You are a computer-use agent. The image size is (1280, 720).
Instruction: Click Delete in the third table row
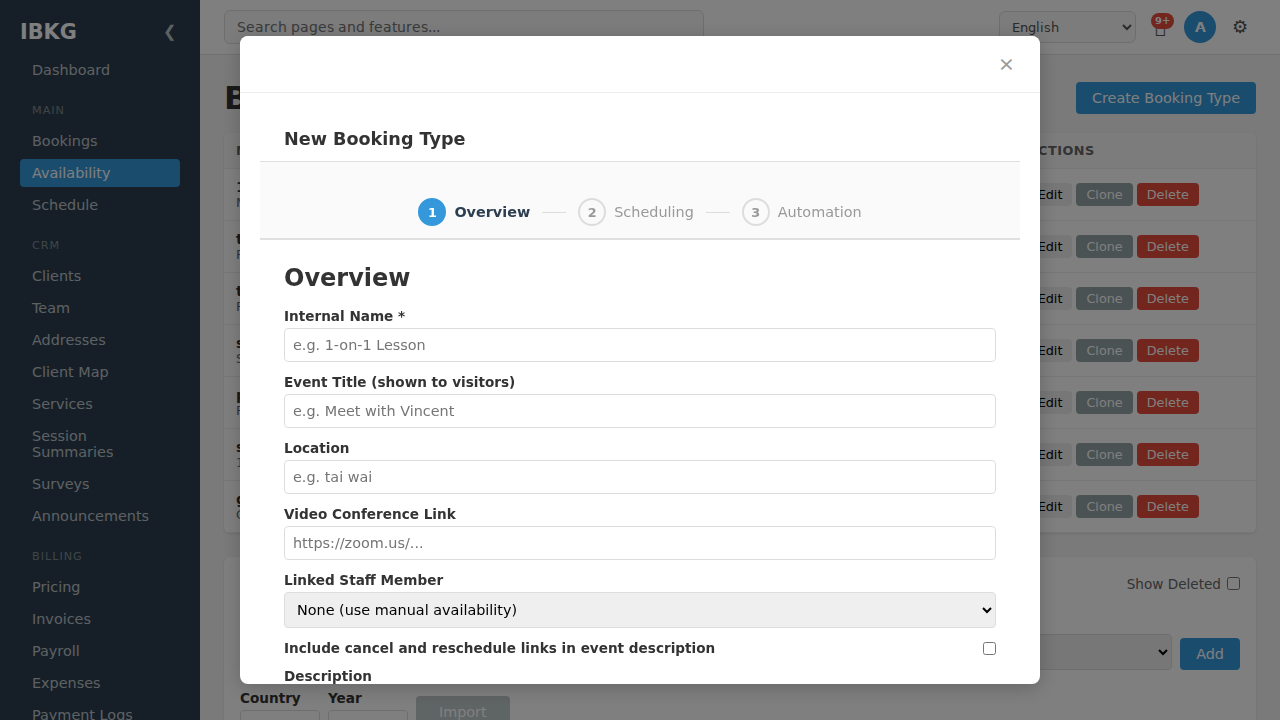click(x=1167, y=299)
